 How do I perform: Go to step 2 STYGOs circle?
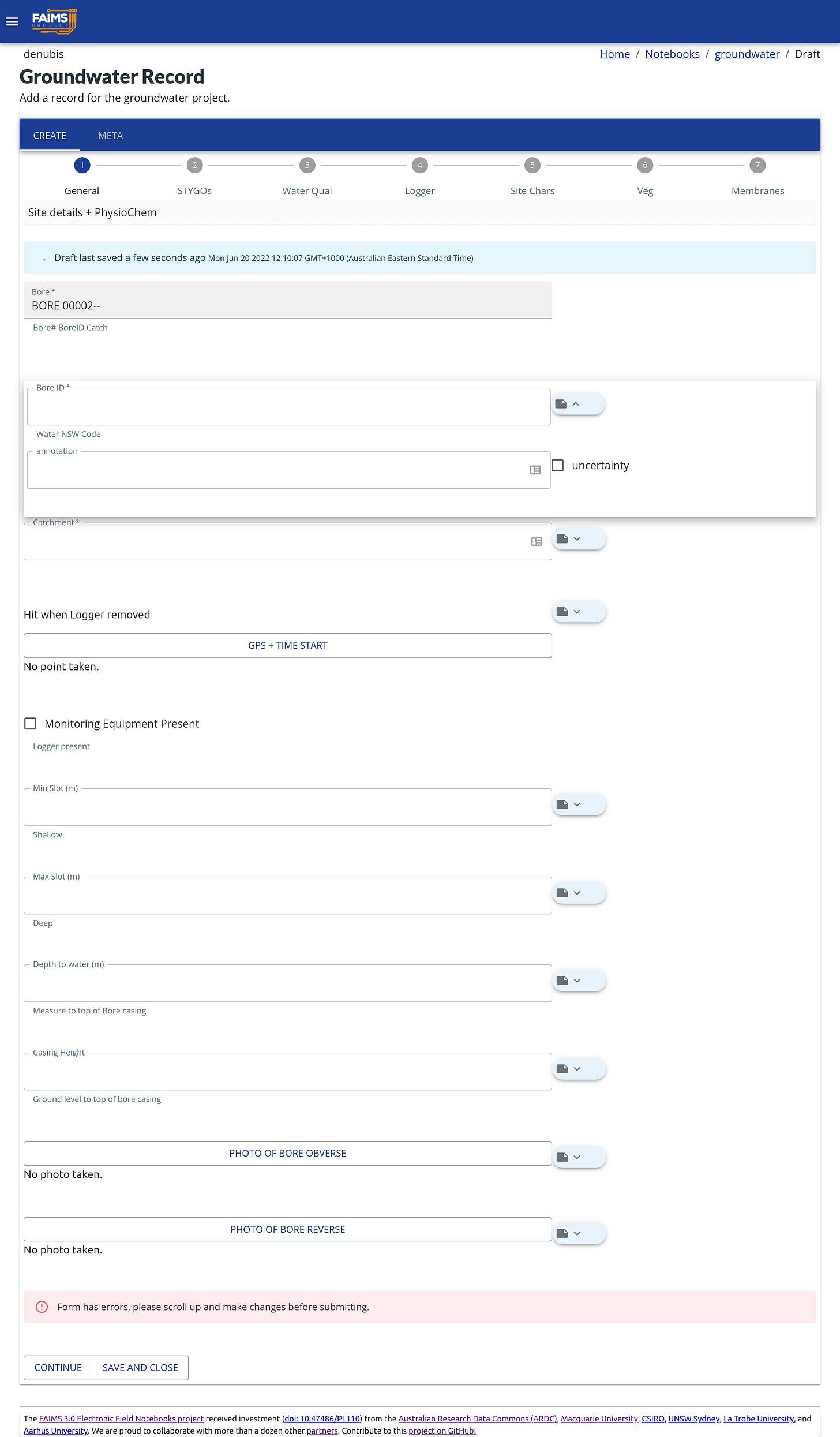[194, 165]
